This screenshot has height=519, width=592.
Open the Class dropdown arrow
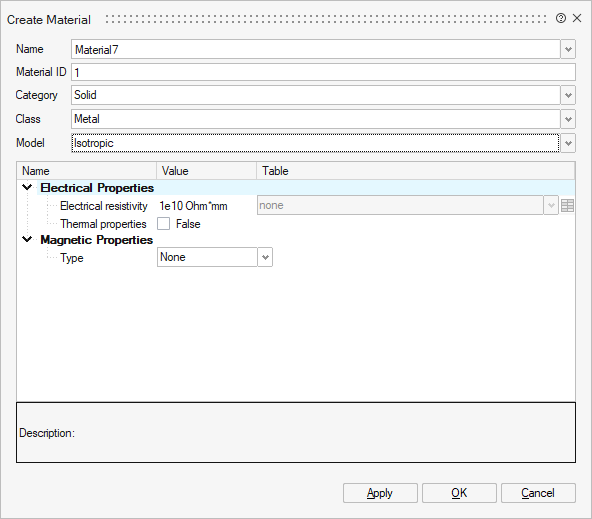click(x=568, y=119)
